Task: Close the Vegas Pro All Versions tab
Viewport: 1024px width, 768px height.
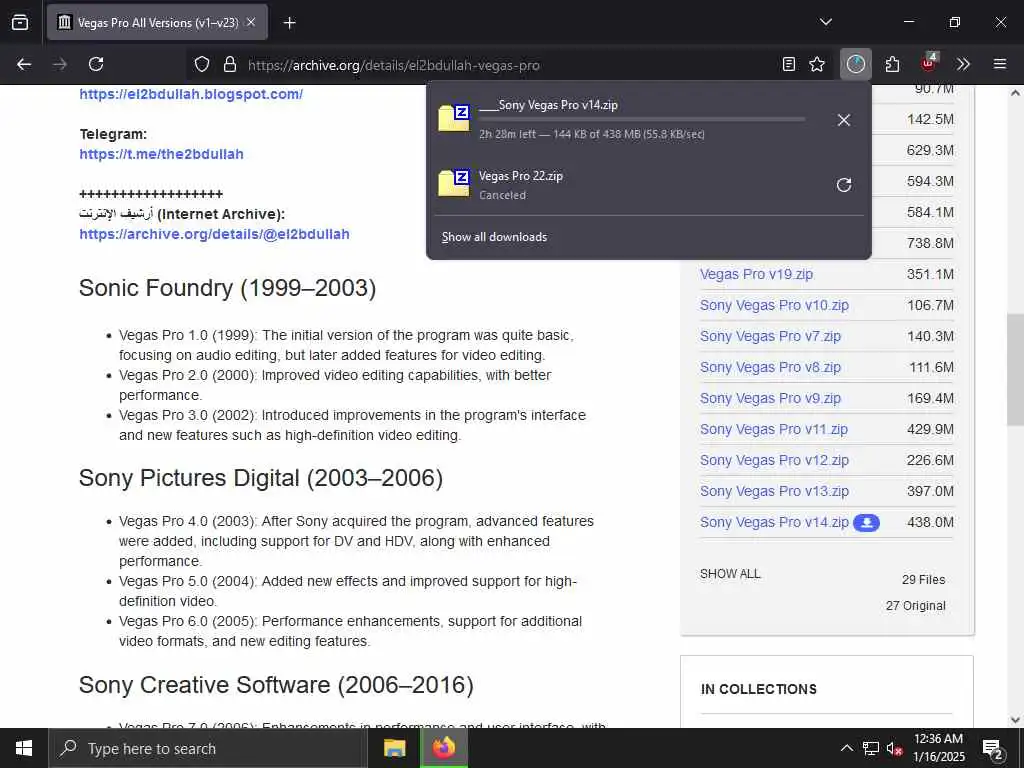Action: [251, 22]
